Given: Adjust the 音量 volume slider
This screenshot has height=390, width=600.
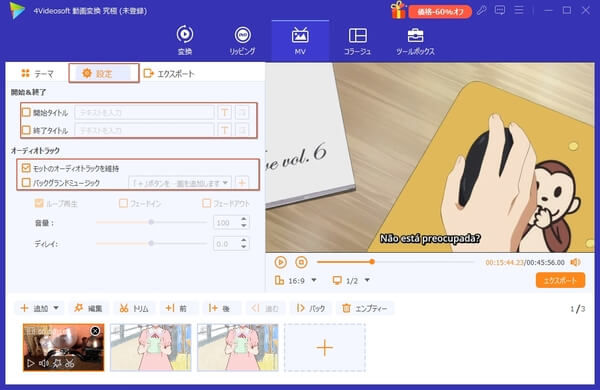Looking at the screenshot, I should [152, 222].
